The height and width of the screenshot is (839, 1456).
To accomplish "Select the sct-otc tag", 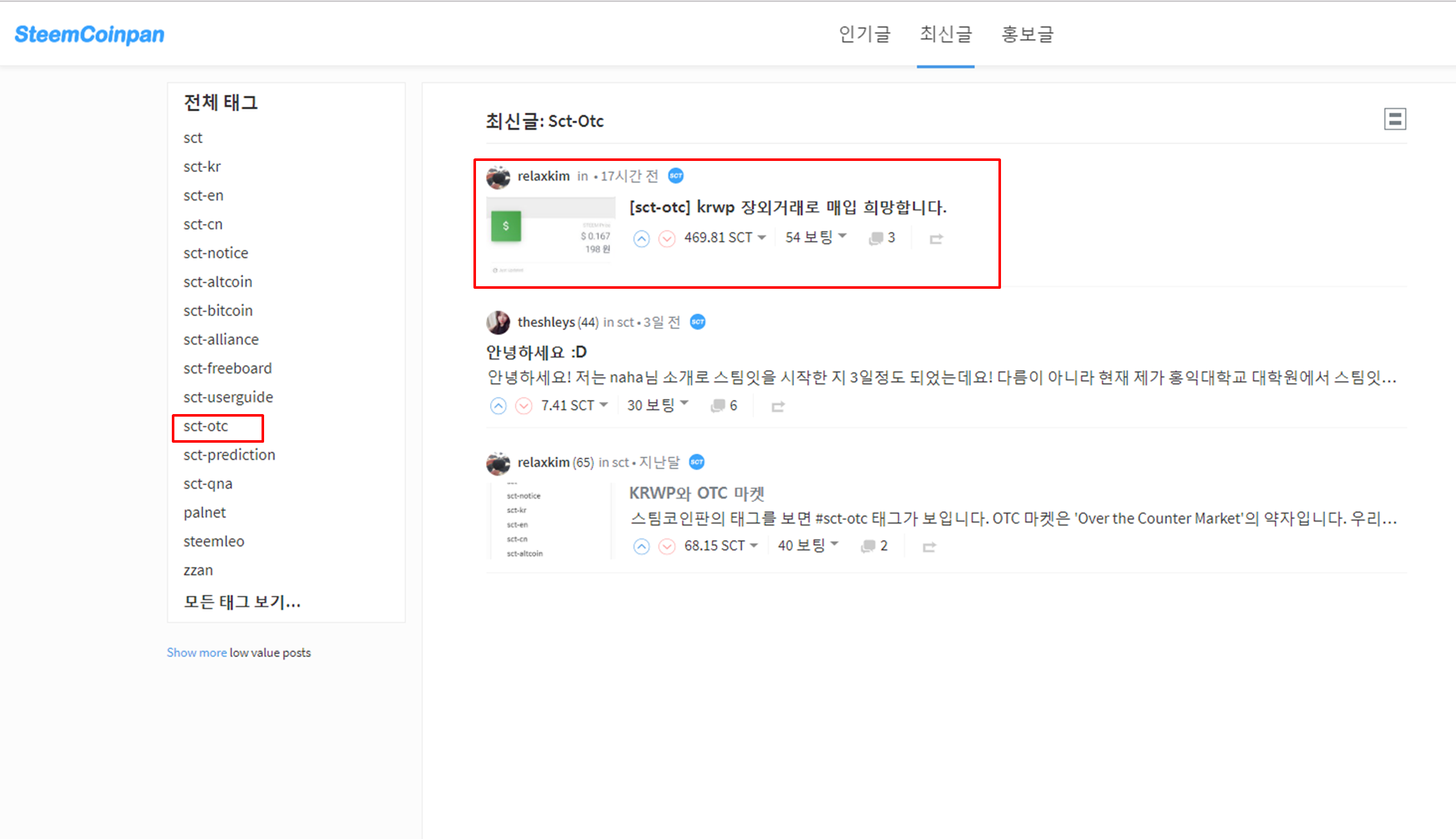I will (x=206, y=426).
